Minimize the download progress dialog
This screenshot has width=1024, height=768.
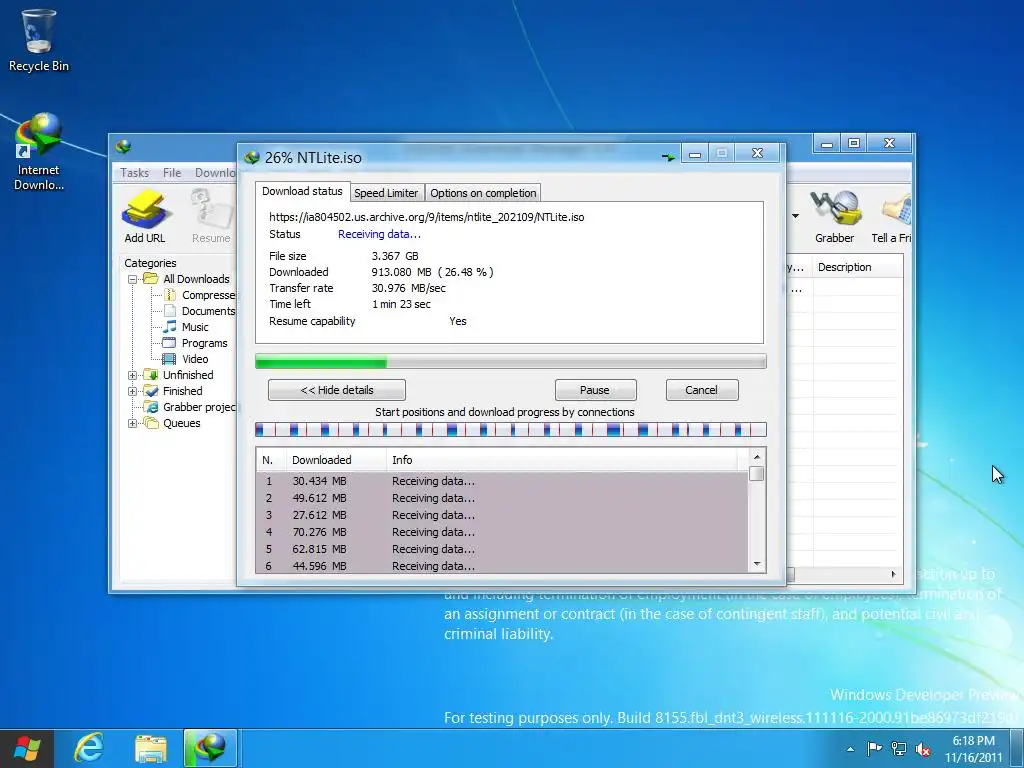[695, 153]
